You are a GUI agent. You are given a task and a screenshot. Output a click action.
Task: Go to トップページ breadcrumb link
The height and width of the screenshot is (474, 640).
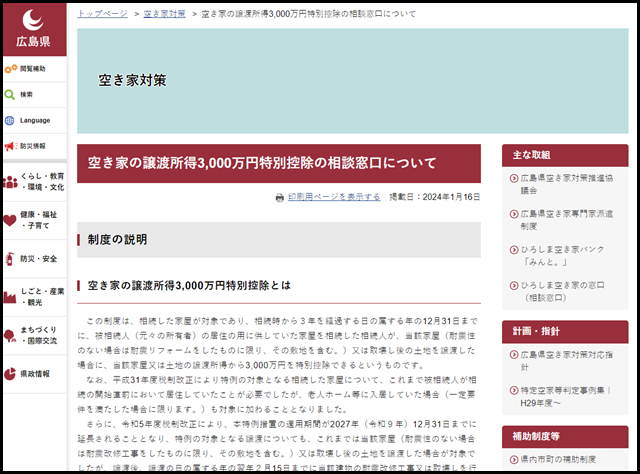[102, 14]
